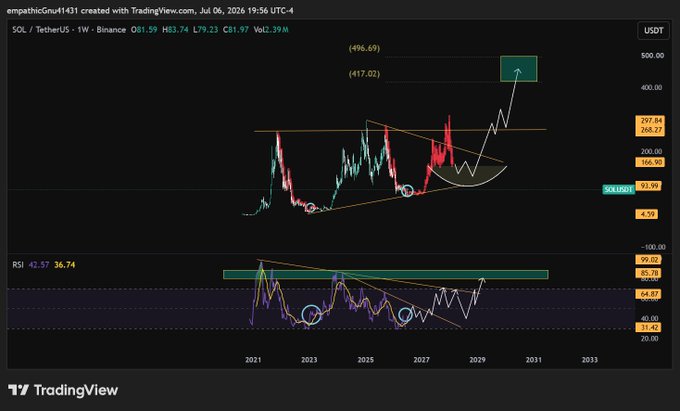Click the close value C81.97
The width and height of the screenshot is (680, 411).
[236, 29]
